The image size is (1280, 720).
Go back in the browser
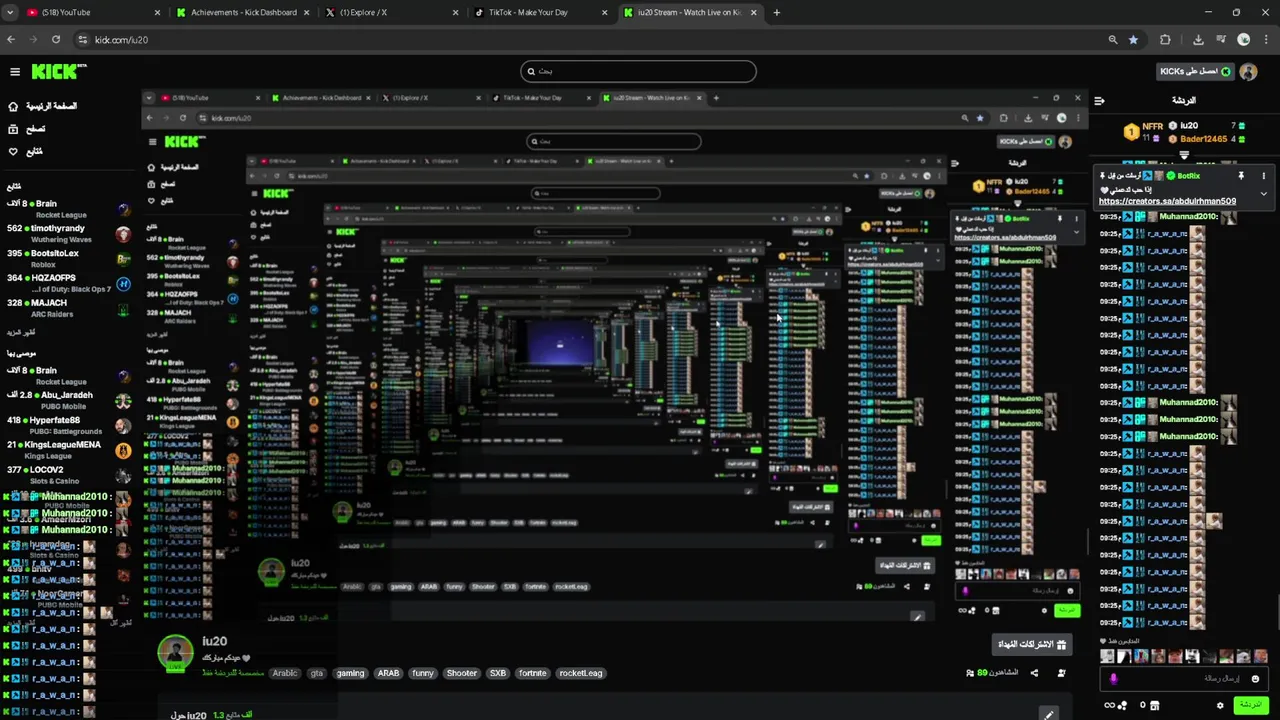click(11, 40)
